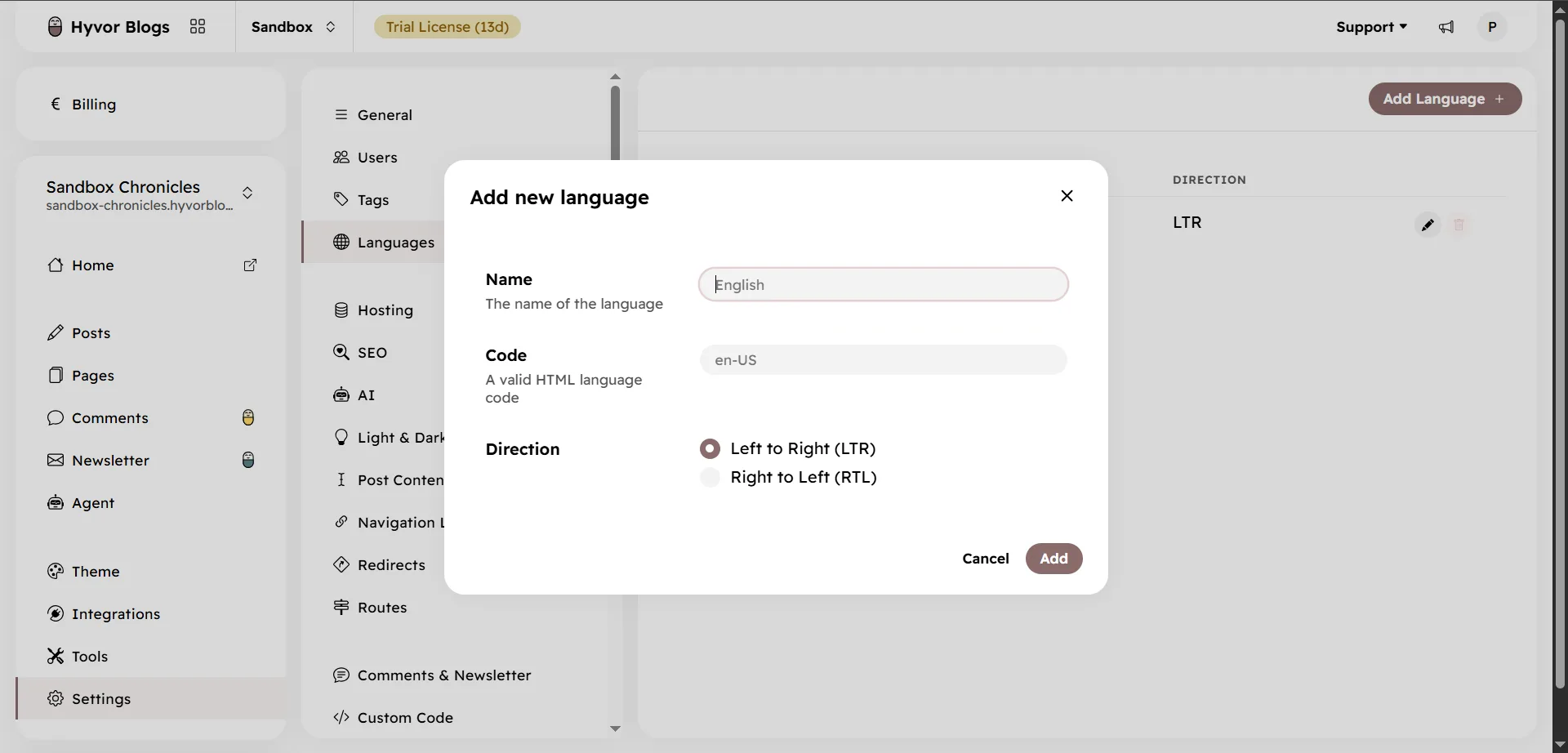Select Right to Left (RTL) radio
The height and width of the screenshot is (753, 1568).
[710, 478]
